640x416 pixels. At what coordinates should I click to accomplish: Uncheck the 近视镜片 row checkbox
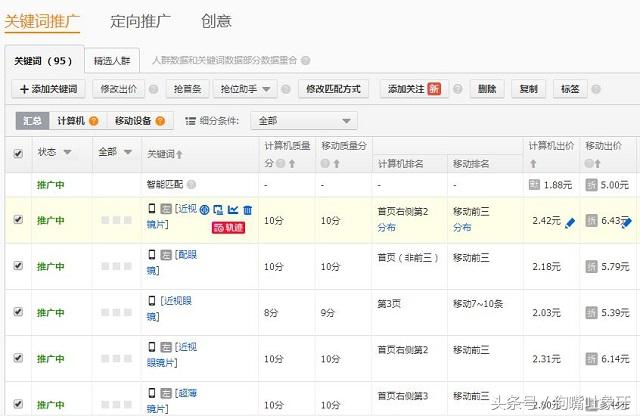(18, 220)
